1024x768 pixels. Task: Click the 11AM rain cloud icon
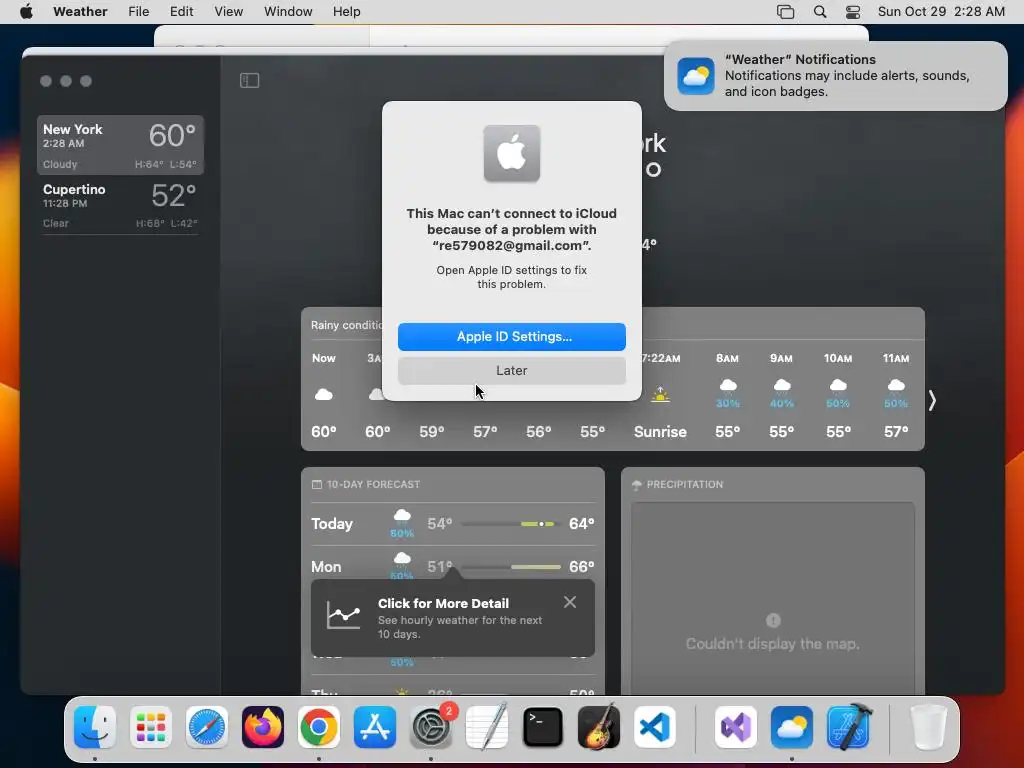click(x=896, y=386)
